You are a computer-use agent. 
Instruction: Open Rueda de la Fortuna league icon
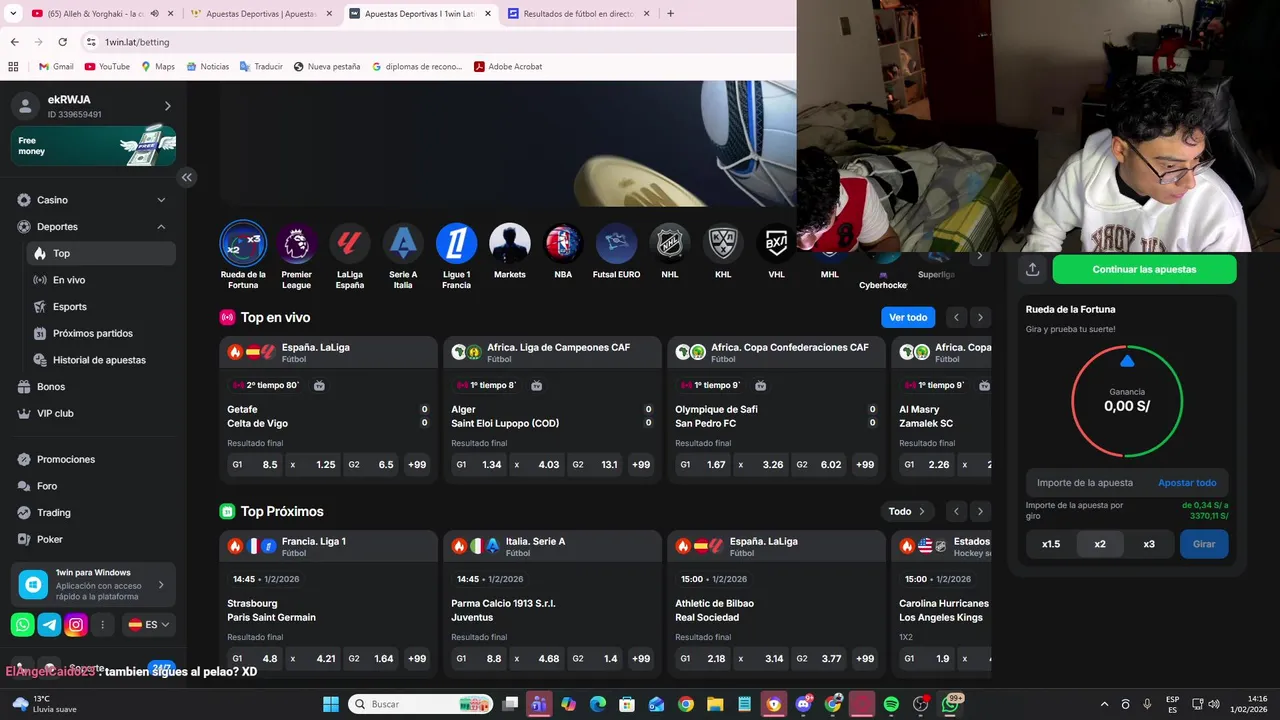pos(243,243)
